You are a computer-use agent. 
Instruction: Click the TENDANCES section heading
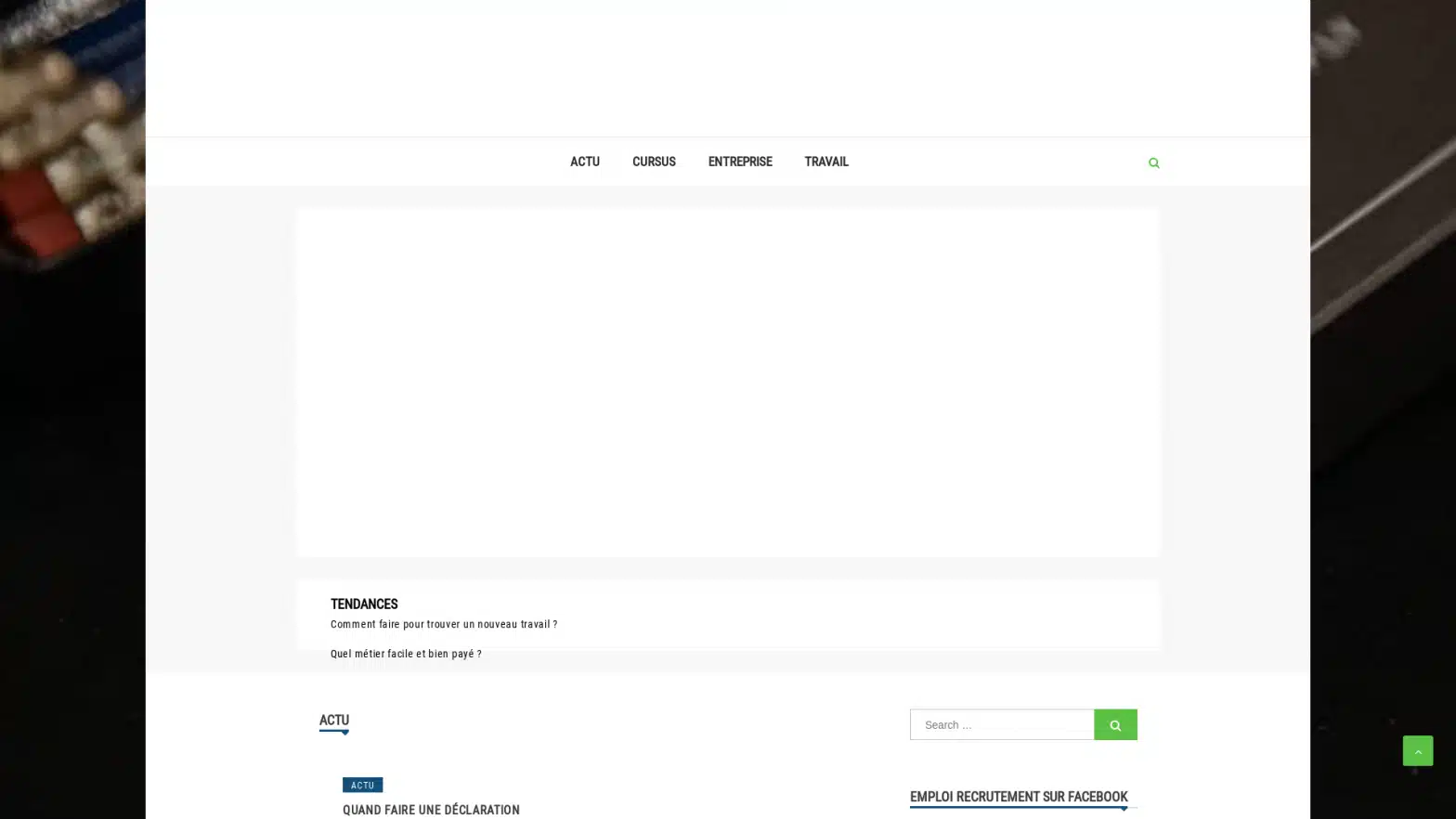point(364,604)
